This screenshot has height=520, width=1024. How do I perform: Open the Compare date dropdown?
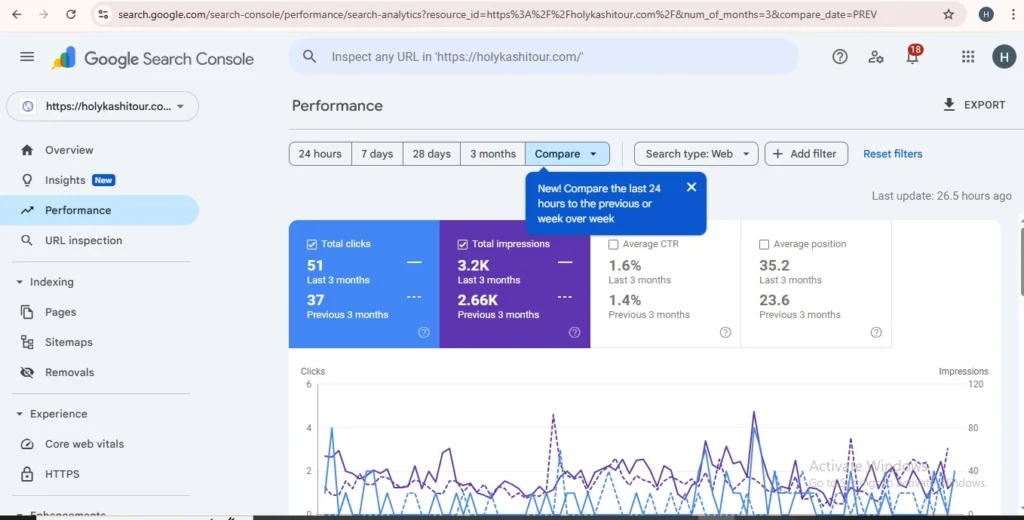point(567,154)
